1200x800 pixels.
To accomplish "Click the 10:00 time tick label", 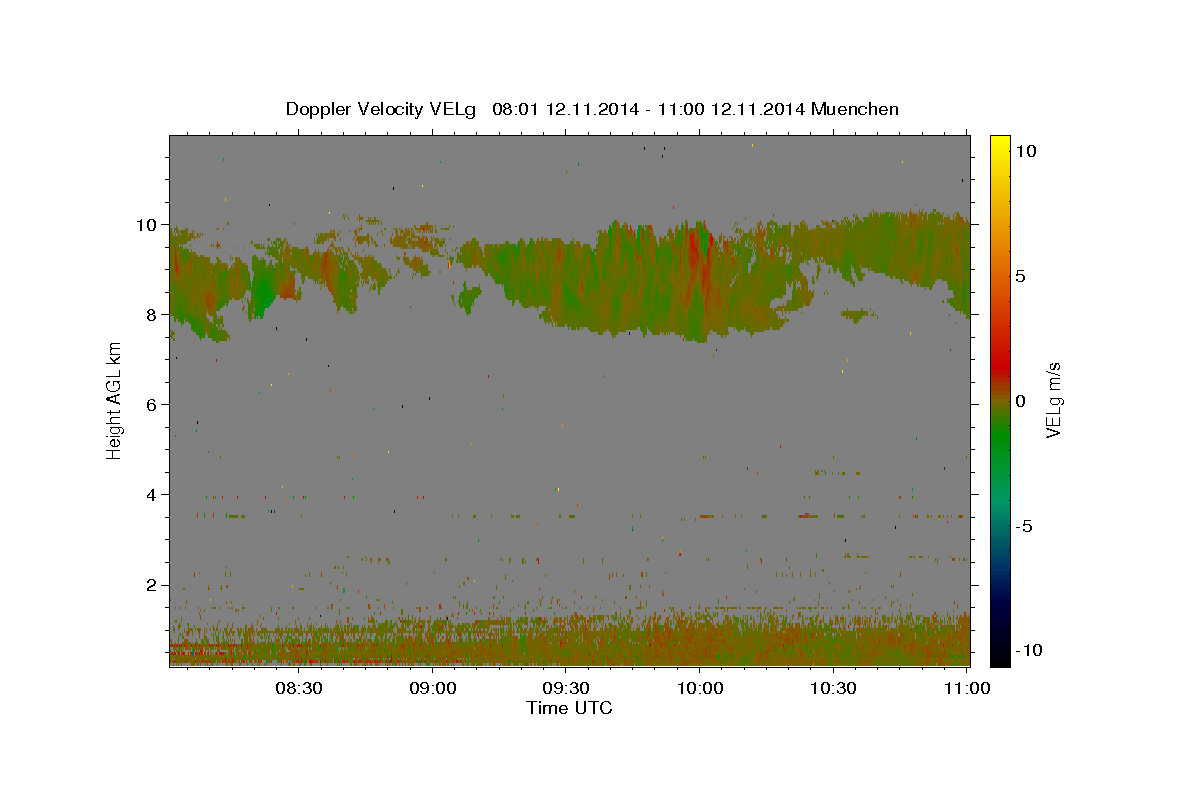I will [700, 689].
